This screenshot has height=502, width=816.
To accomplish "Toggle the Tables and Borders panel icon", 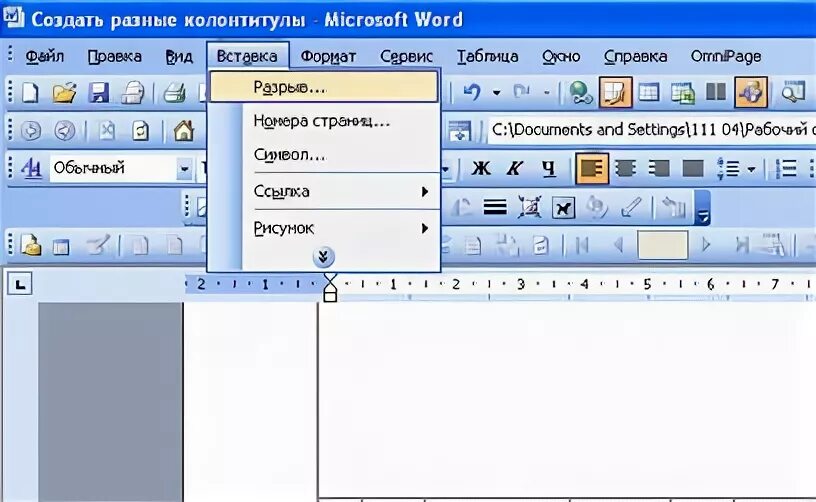I will pyautogui.click(x=616, y=93).
